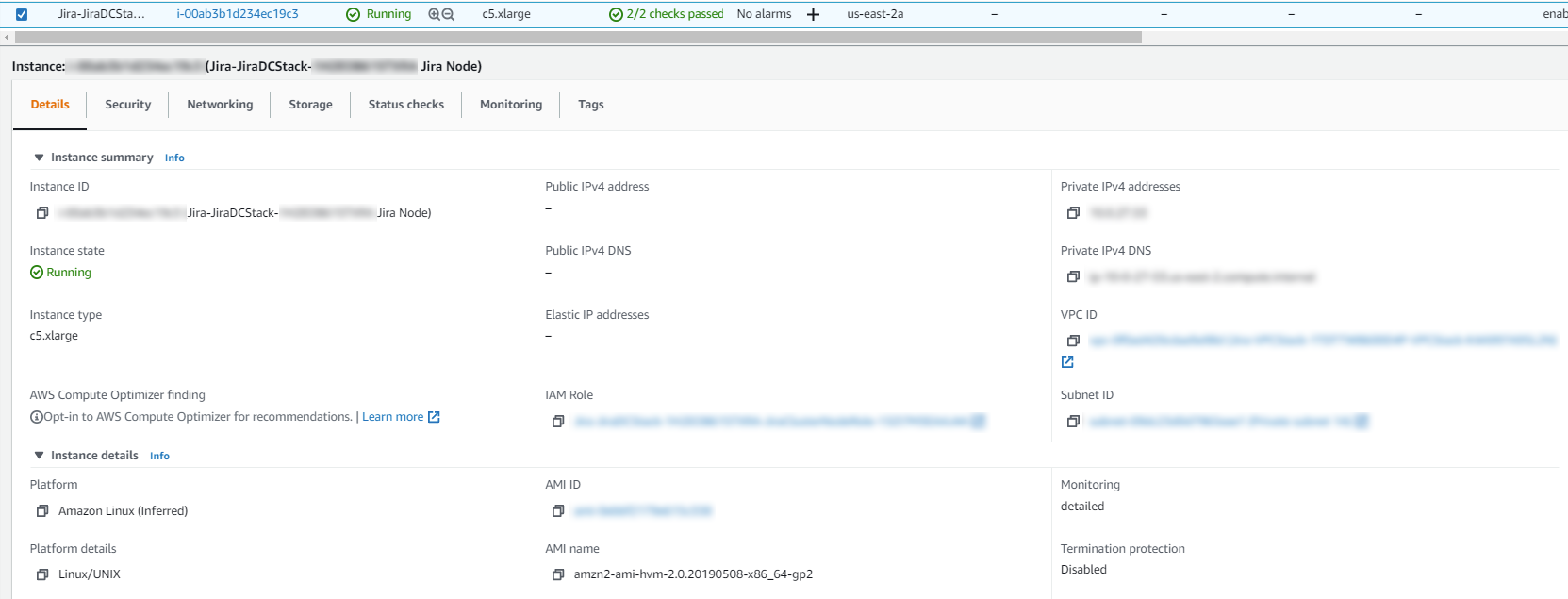Add alarm with the plus icon
Image resolution: width=1568 pixels, height=599 pixels.
[814, 14]
